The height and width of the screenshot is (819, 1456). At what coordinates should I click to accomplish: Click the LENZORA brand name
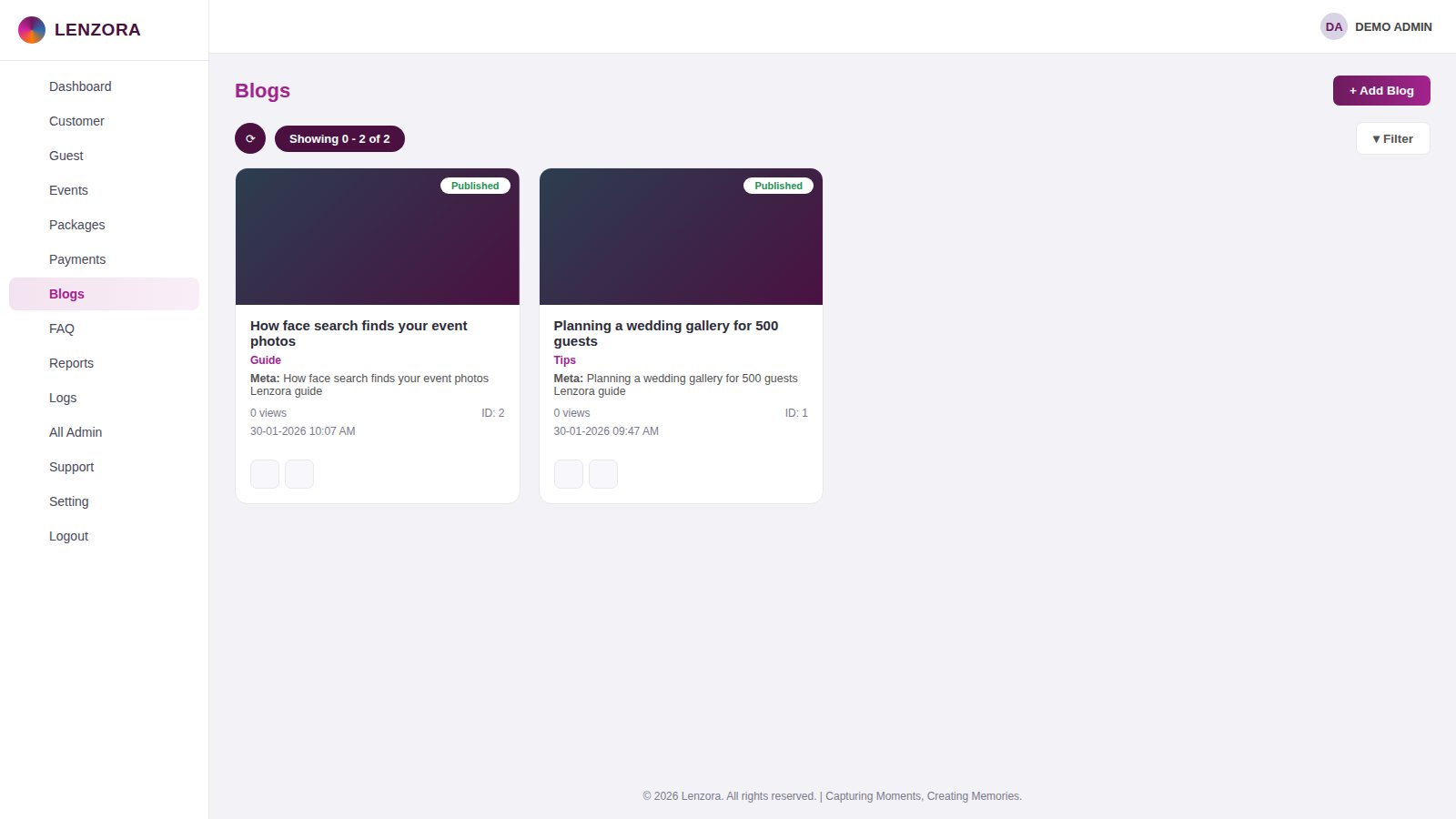(97, 30)
